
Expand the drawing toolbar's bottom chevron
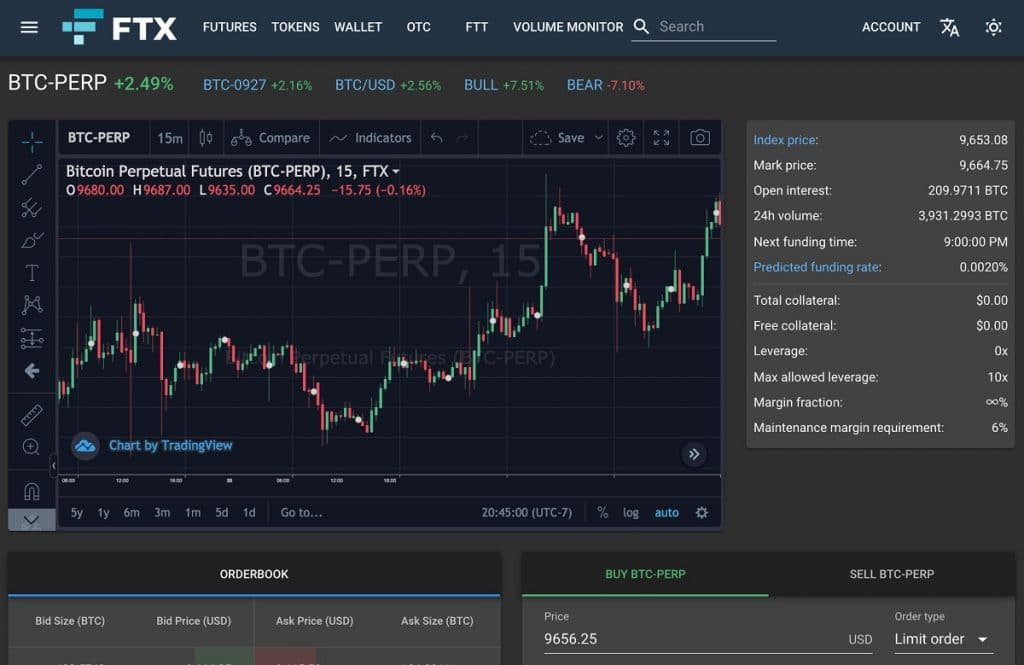tap(31, 520)
